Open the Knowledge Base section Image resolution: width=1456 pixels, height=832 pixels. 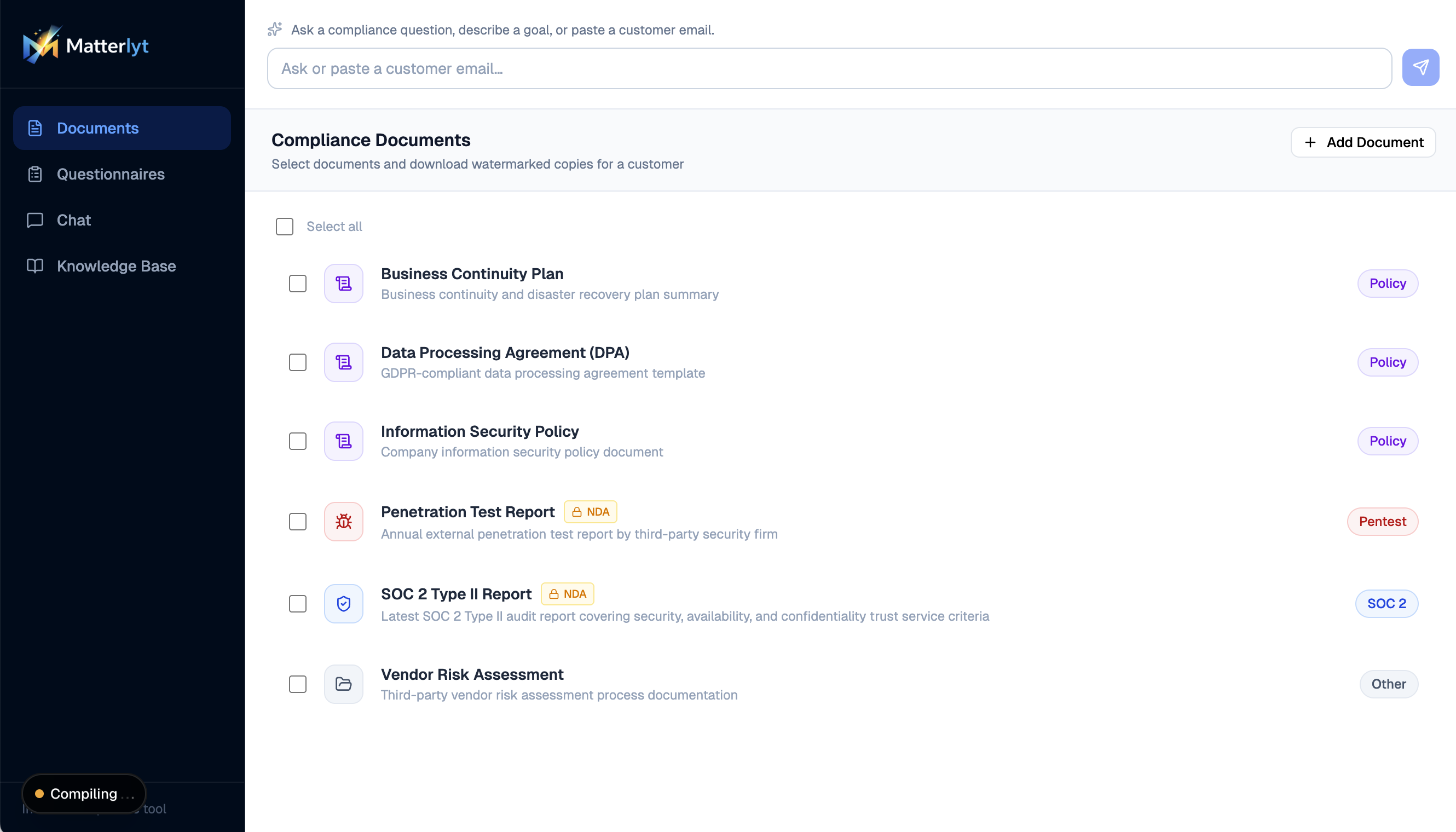pyautogui.click(x=116, y=265)
